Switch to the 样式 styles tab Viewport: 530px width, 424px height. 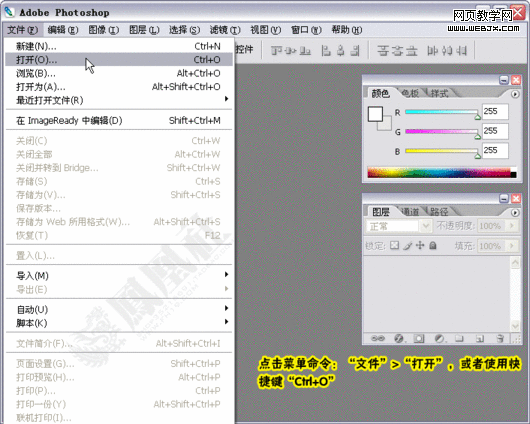coord(439,93)
